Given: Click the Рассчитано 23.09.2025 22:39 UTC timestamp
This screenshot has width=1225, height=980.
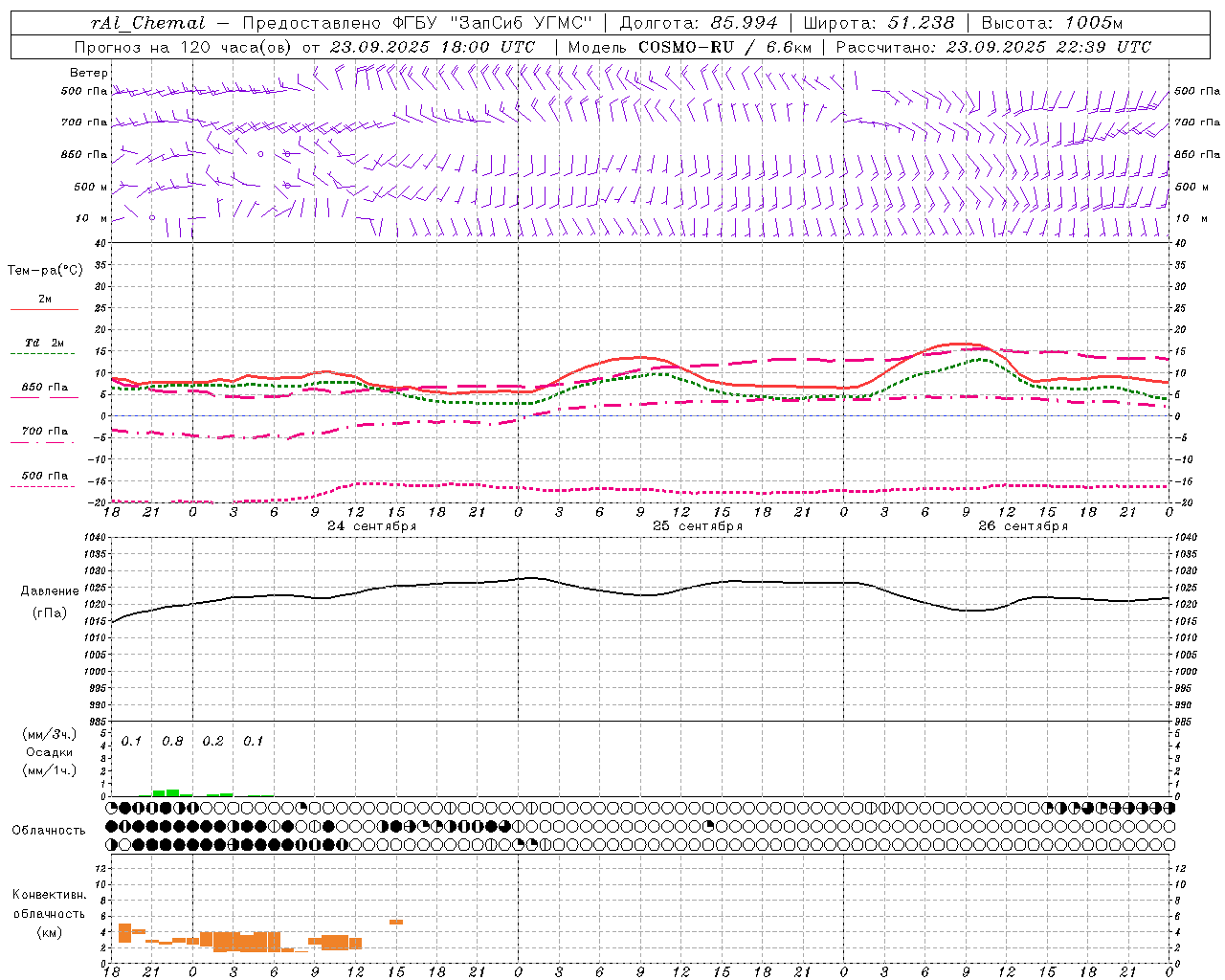Looking at the screenshot, I should 993,47.
